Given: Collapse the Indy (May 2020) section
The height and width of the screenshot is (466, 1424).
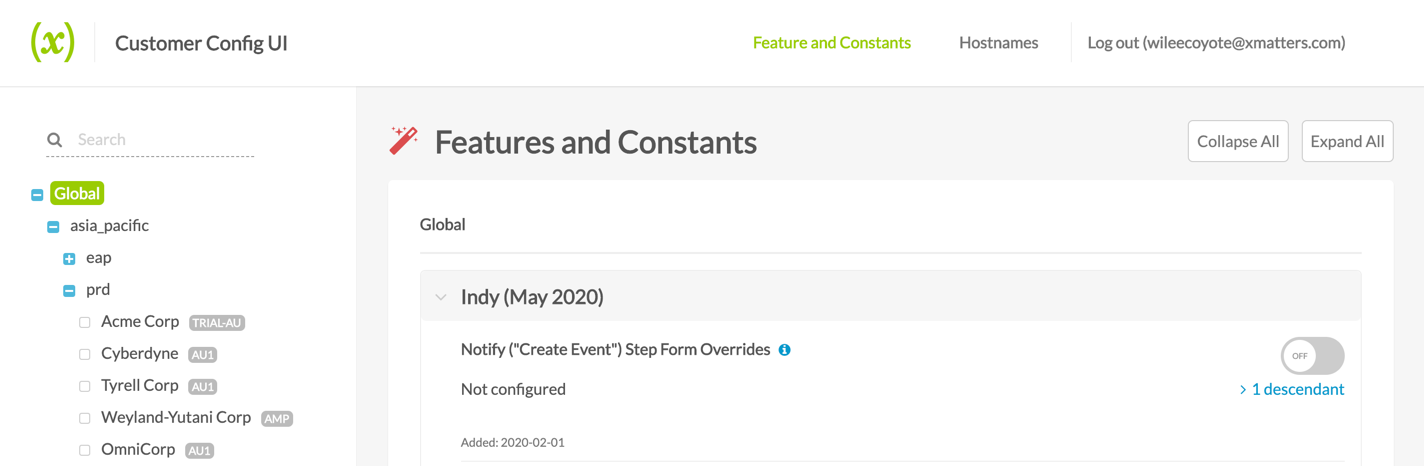Looking at the screenshot, I should (x=441, y=297).
